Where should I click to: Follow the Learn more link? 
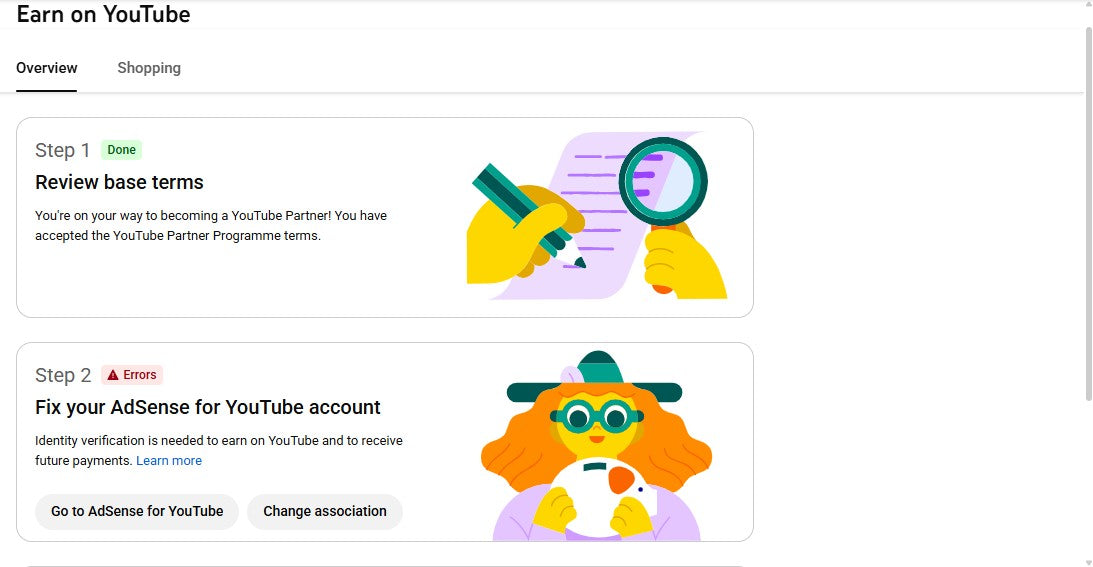point(169,461)
